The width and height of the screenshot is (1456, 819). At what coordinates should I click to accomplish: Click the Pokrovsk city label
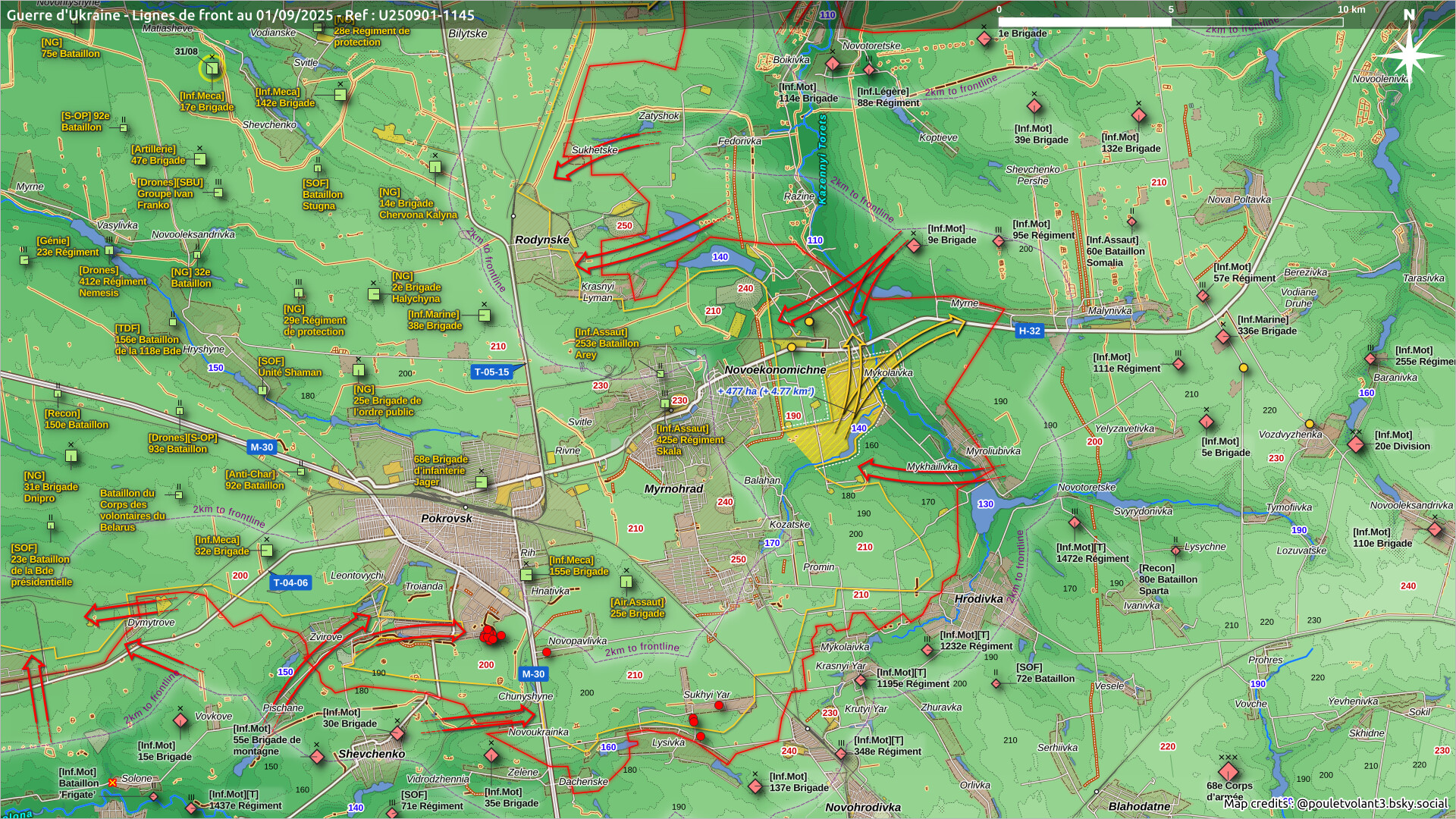coord(446,519)
